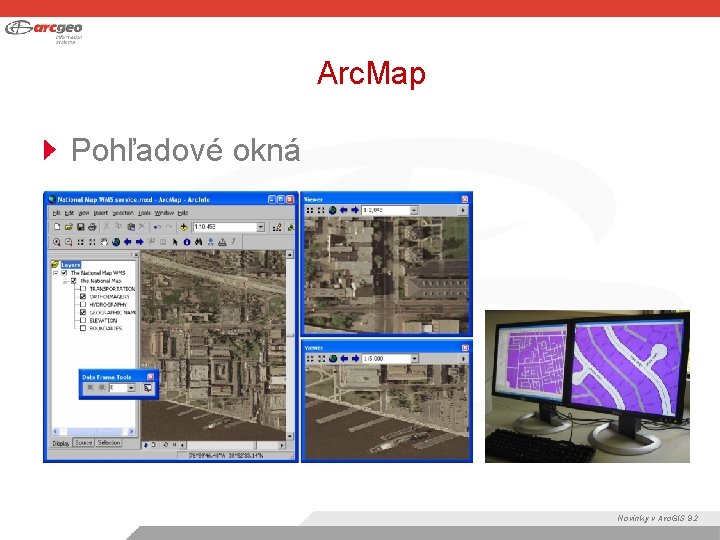Click Full Extent globe in upper Viewer
720x540 pixels.
coord(332,210)
